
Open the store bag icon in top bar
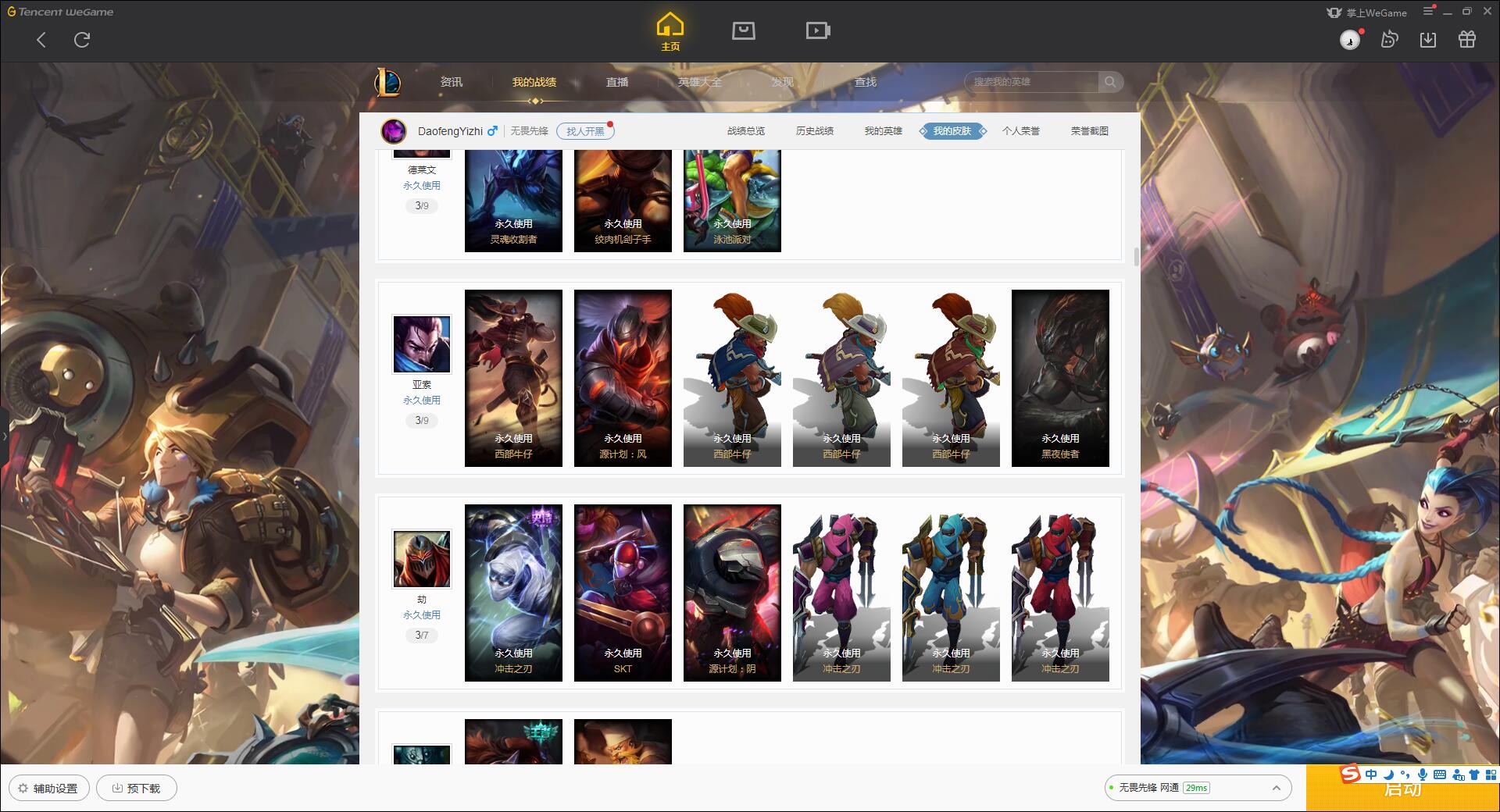click(x=744, y=31)
